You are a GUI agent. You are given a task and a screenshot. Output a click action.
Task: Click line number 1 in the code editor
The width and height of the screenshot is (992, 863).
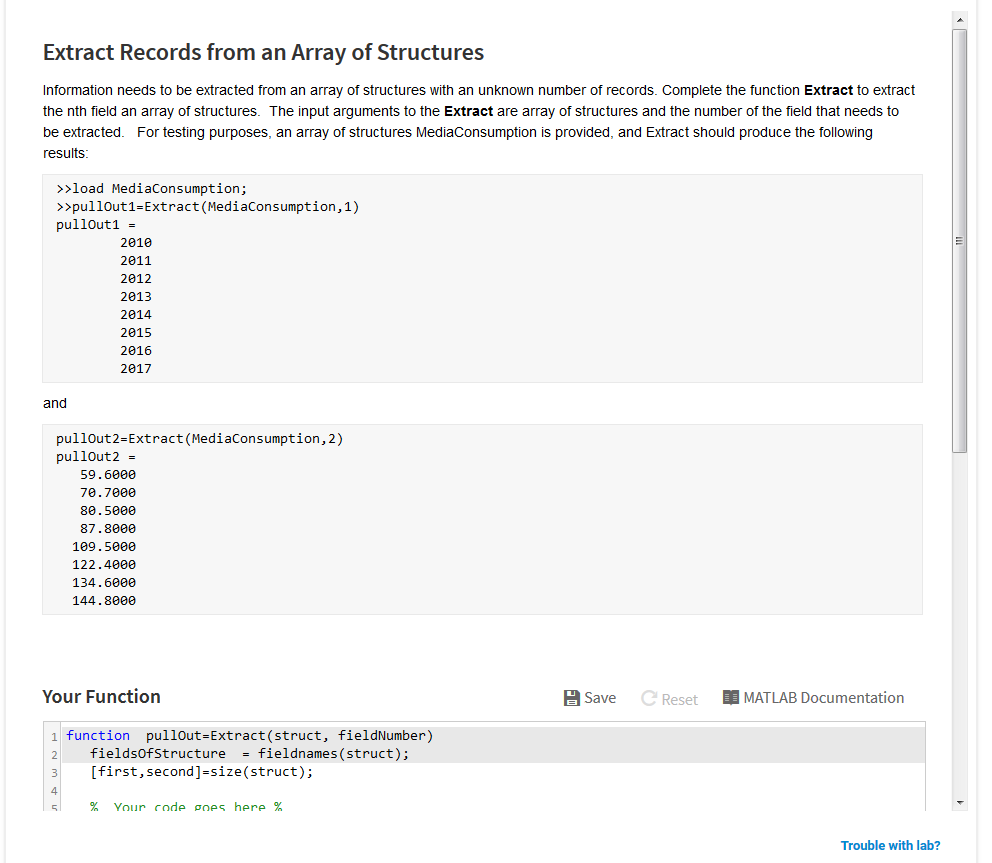(53, 735)
